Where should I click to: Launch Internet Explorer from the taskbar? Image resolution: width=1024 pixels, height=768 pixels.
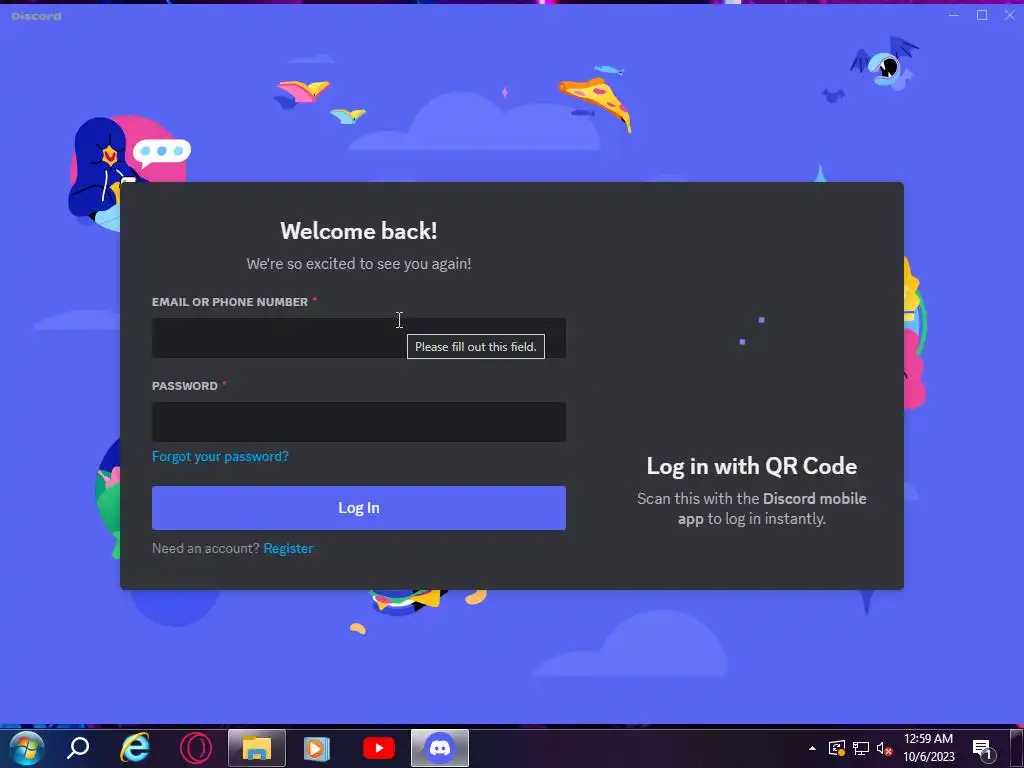[x=135, y=748]
